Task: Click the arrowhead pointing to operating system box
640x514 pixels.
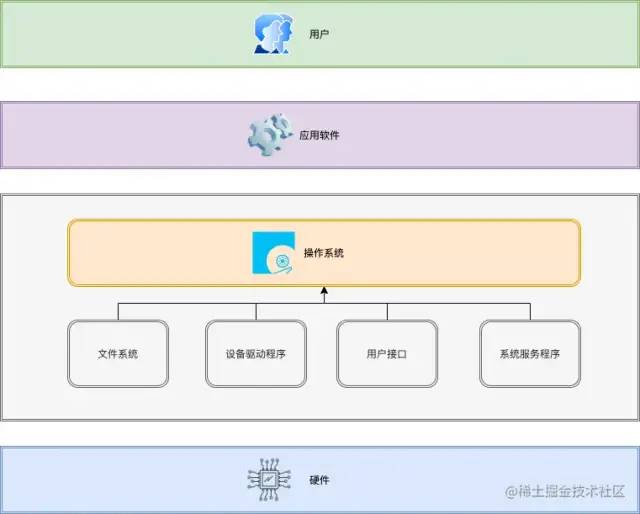Action: pyautogui.click(x=324, y=293)
